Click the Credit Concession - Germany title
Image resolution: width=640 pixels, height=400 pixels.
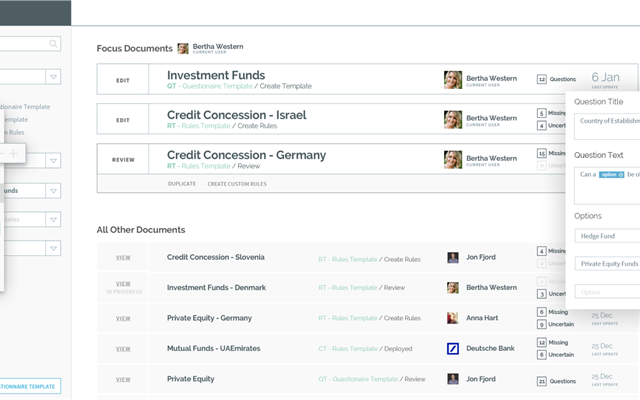(247, 155)
